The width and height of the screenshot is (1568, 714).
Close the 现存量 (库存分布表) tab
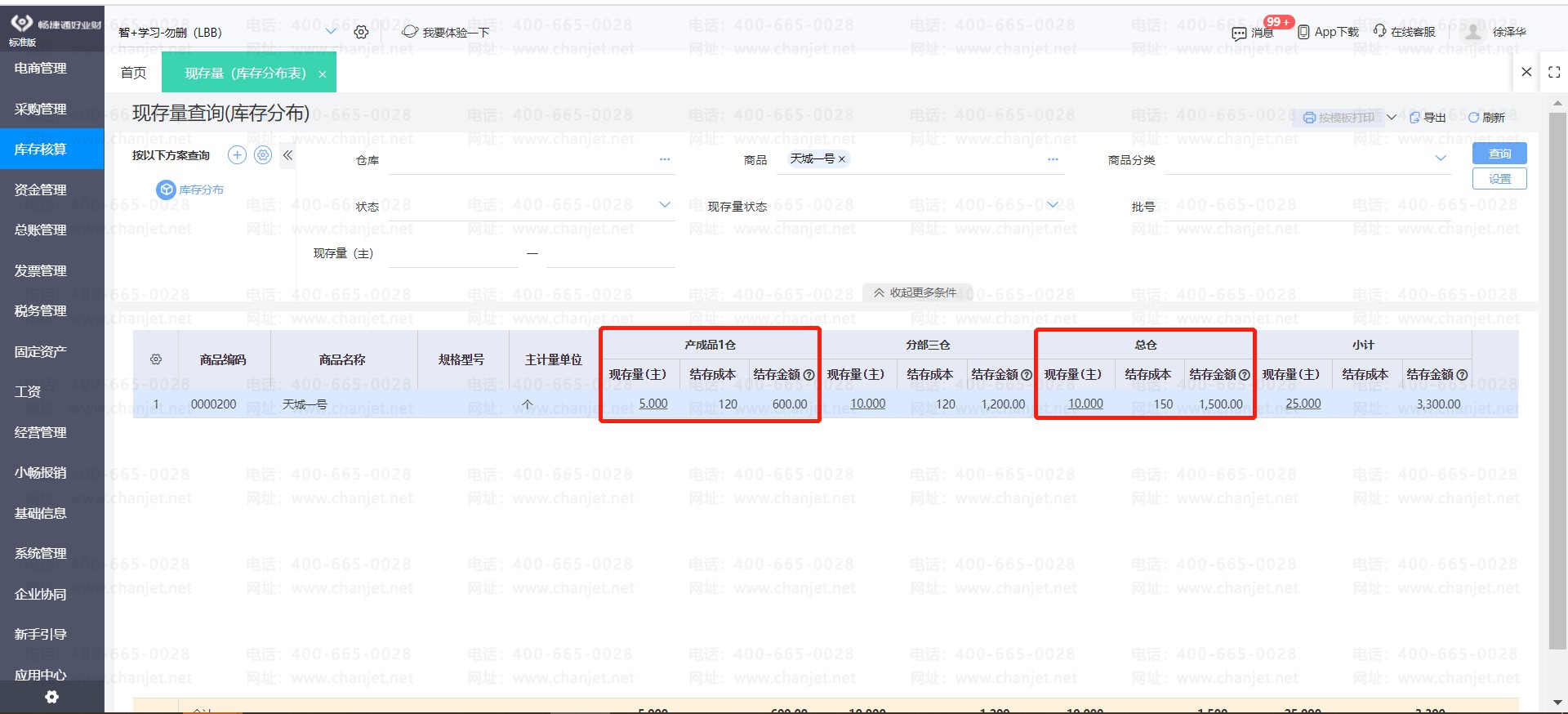[x=323, y=74]
